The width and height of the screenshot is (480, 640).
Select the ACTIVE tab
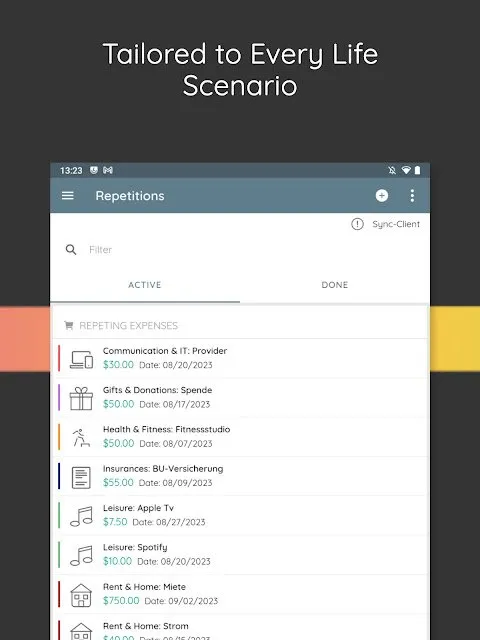coord(145,285)
